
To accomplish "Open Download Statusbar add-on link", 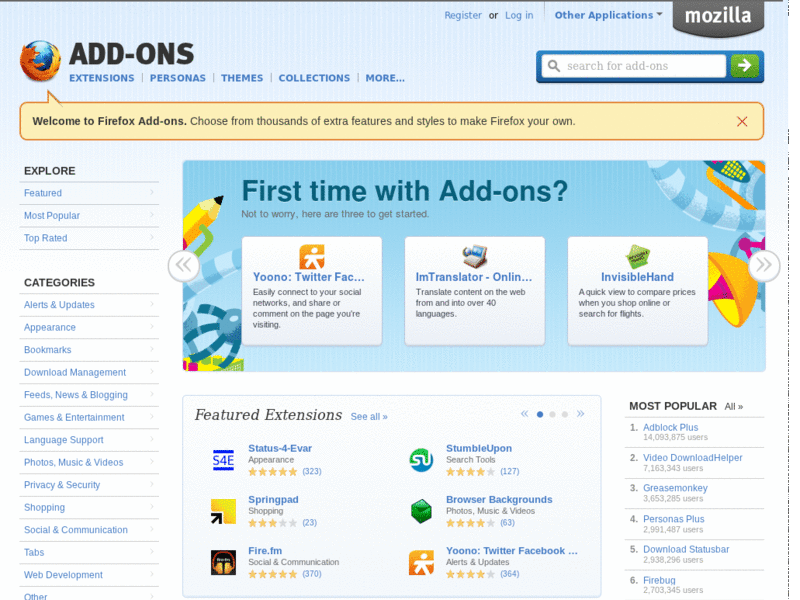I will 686,549.
